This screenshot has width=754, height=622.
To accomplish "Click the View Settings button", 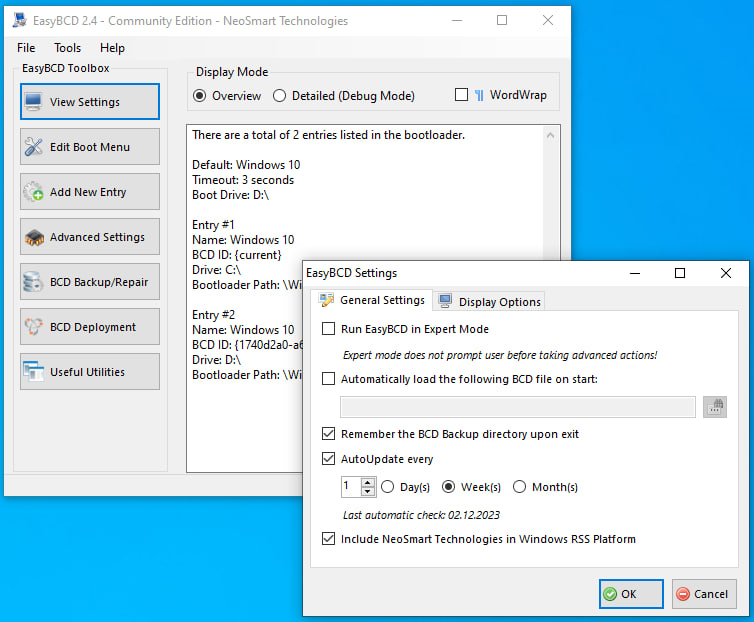I will pyautogui.click(x=90, y=102).
